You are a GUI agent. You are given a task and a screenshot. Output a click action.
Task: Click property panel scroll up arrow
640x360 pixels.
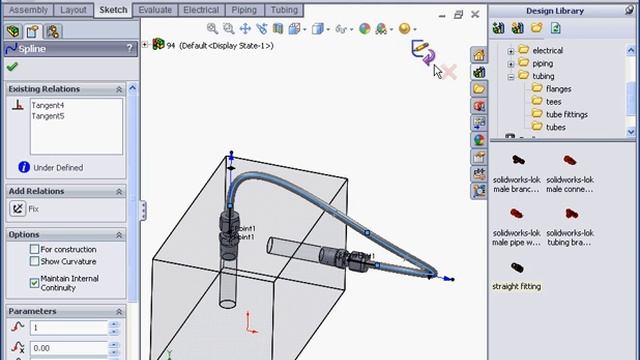pyautogui.click(x=132, y=88)
